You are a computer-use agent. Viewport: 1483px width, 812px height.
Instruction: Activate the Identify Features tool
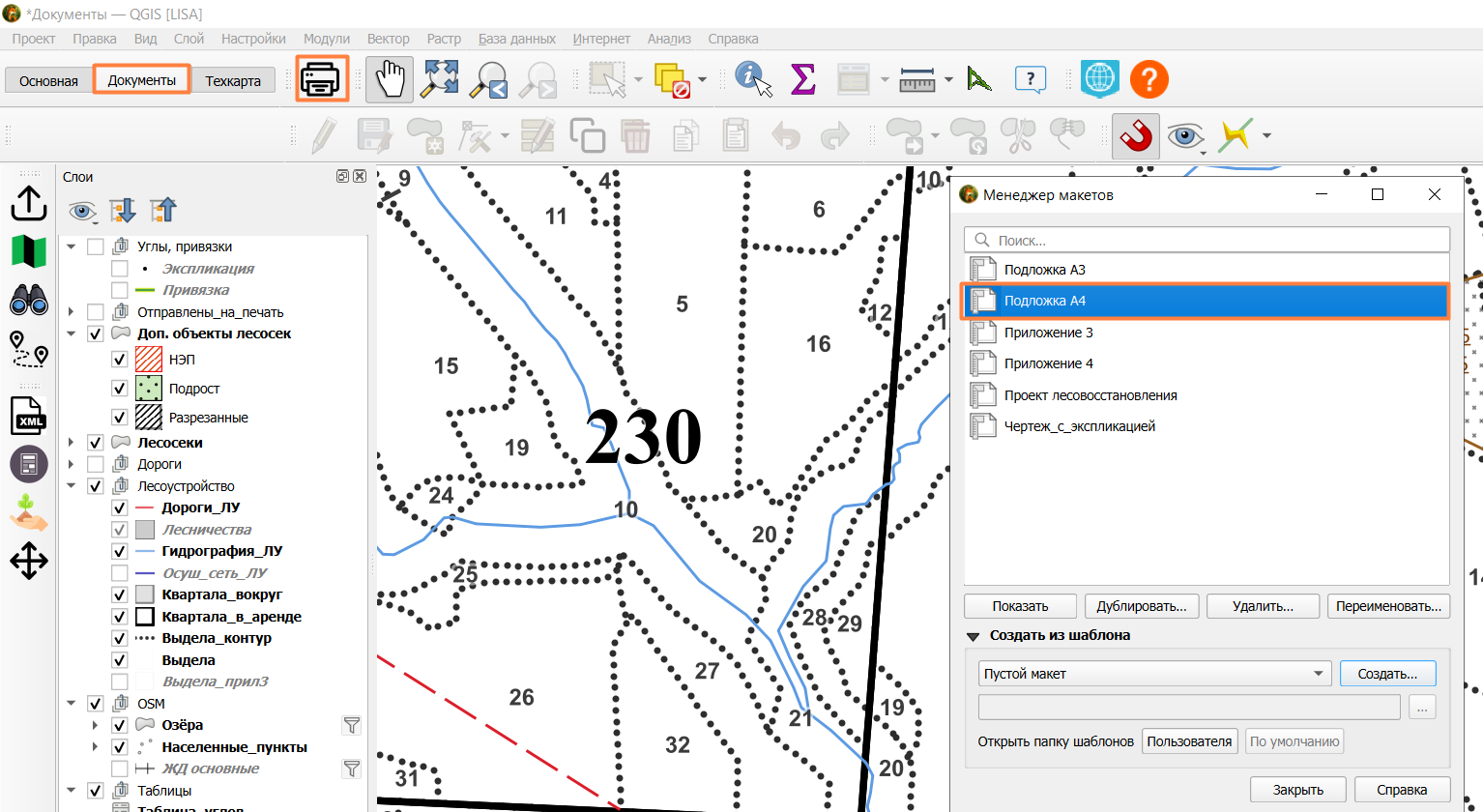pos(753,79)
